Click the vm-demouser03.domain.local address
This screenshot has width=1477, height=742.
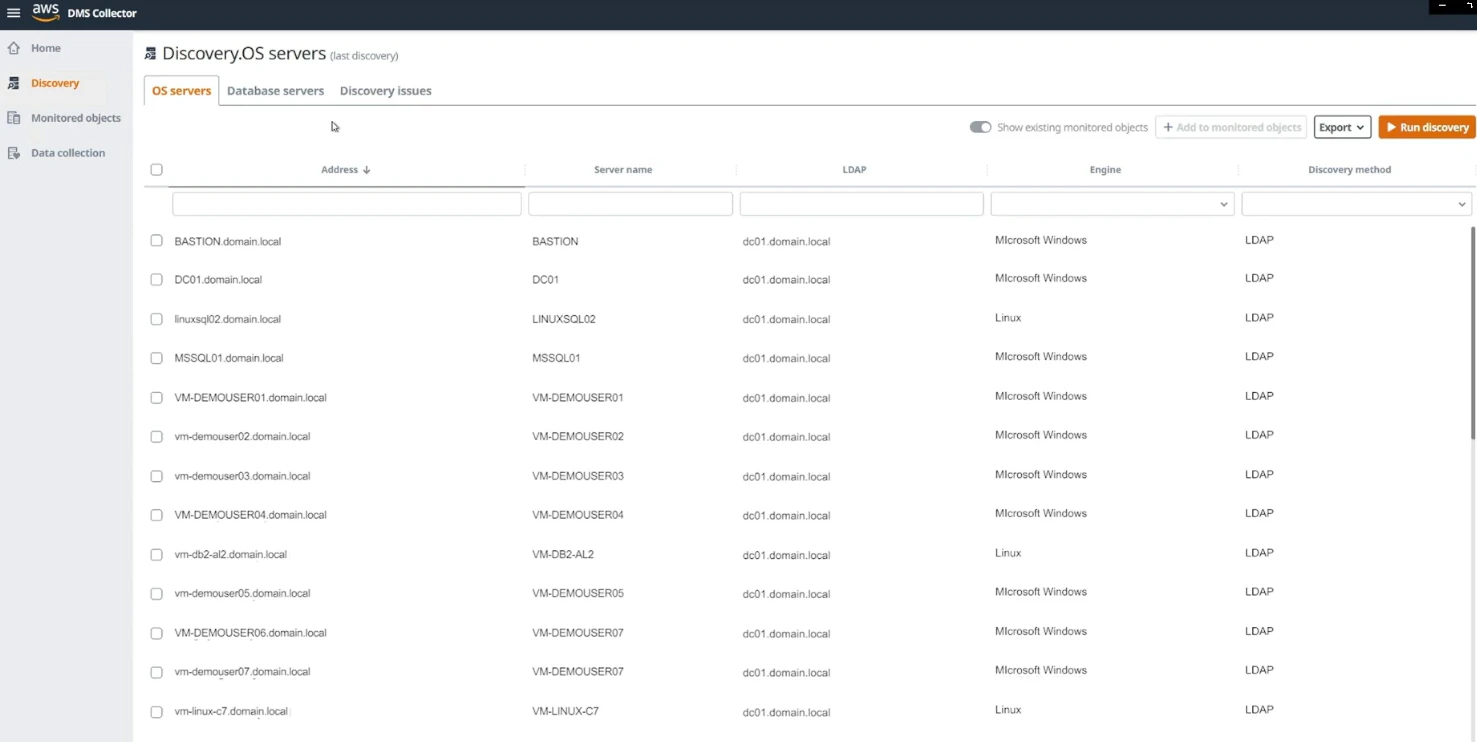coord(242,476)
